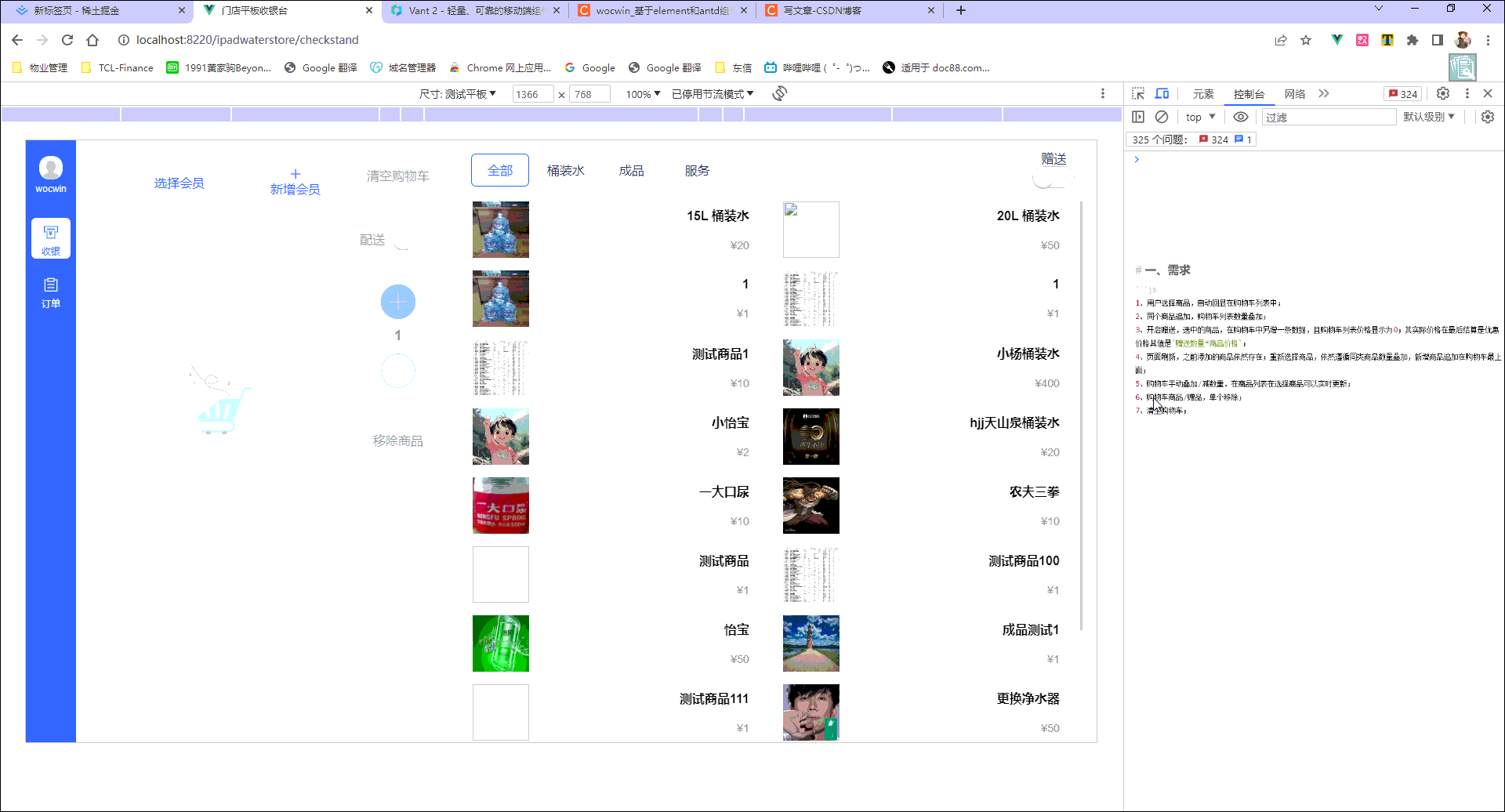Clear the console output
The image size is (1505, 812).
pos(1162,117)
